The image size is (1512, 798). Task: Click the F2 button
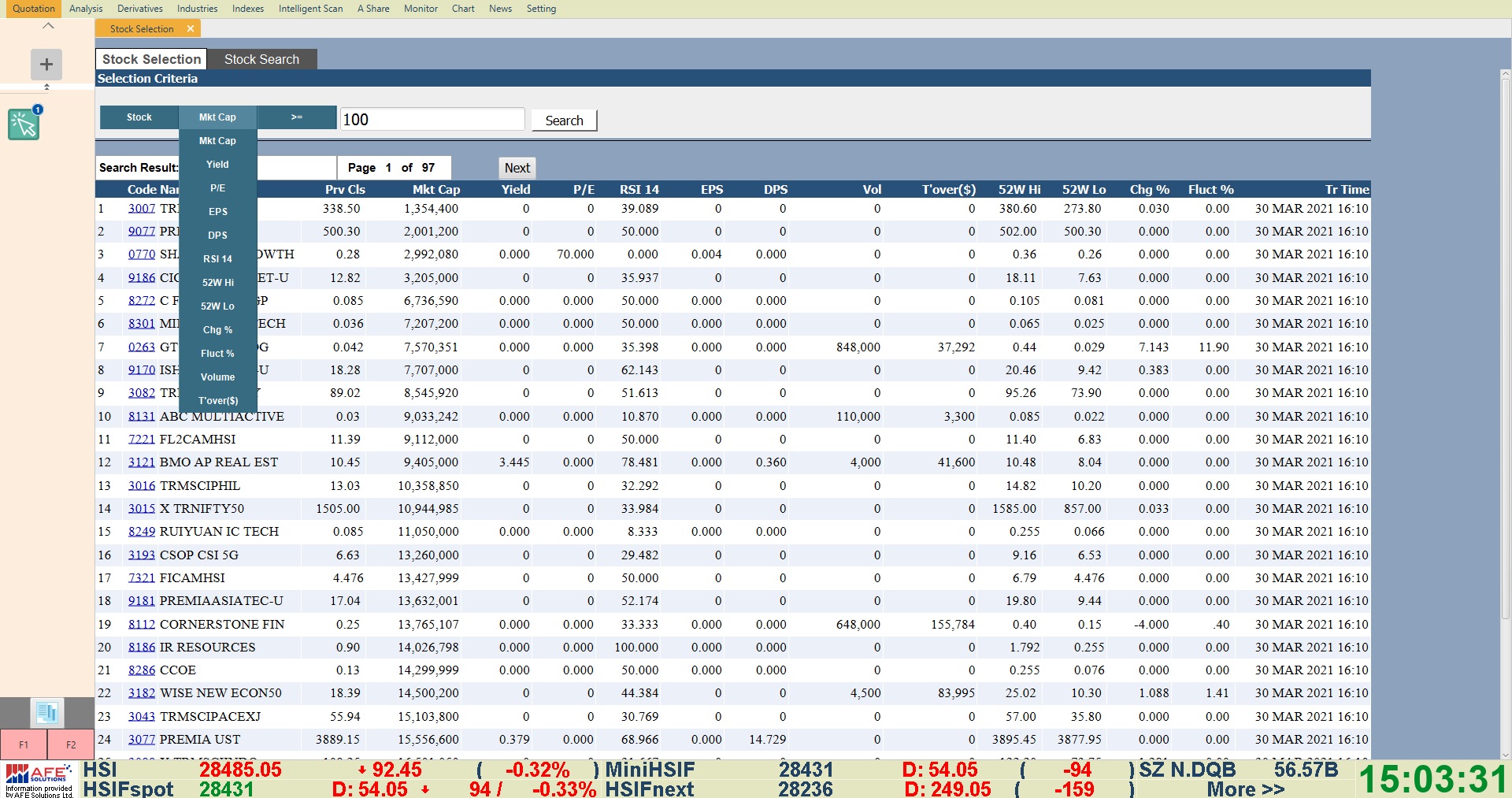click(x=71, y=744)
